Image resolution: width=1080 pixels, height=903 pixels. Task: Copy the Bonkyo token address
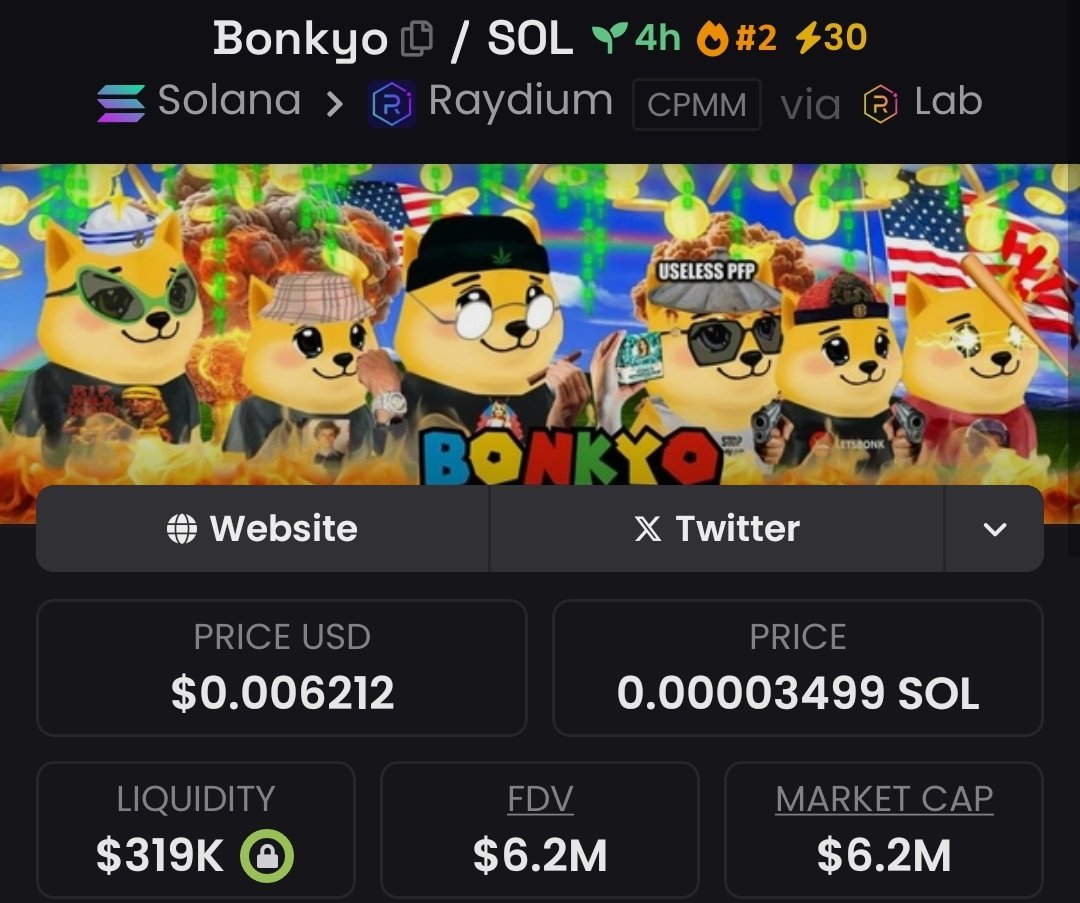(x=417, y=38)
